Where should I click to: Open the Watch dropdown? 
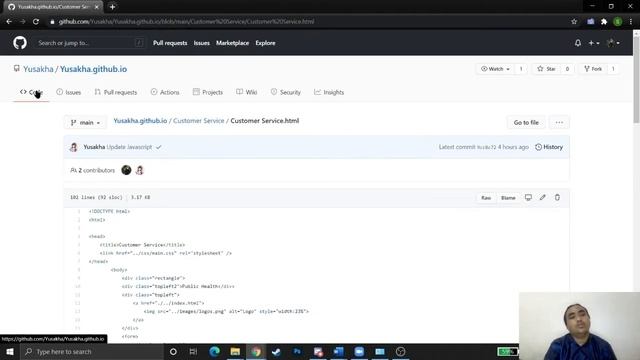[495, 69]
